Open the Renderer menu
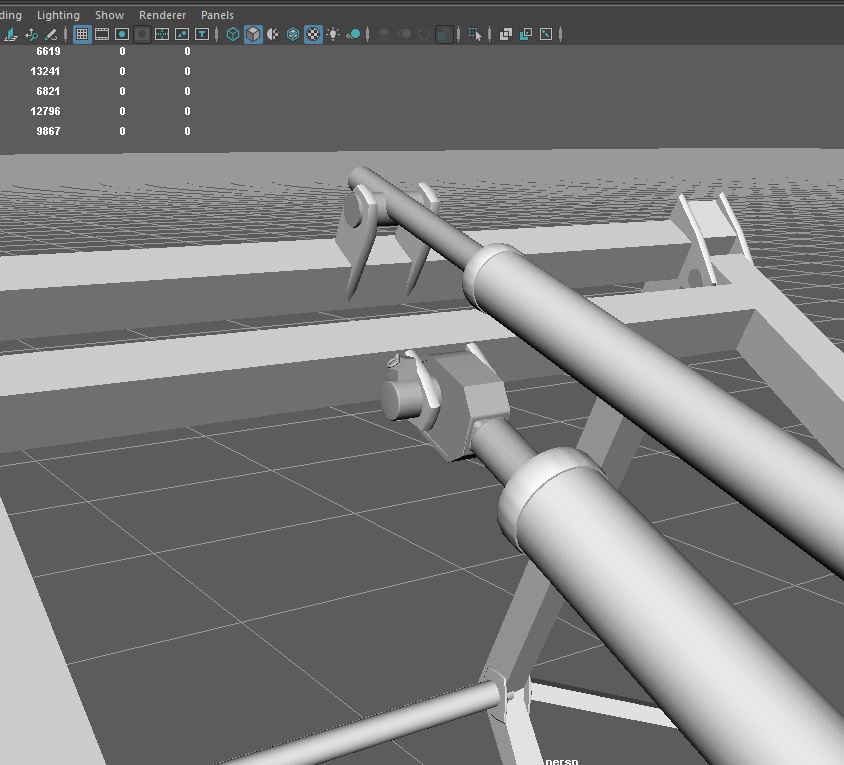 click(x=162, y=15)
